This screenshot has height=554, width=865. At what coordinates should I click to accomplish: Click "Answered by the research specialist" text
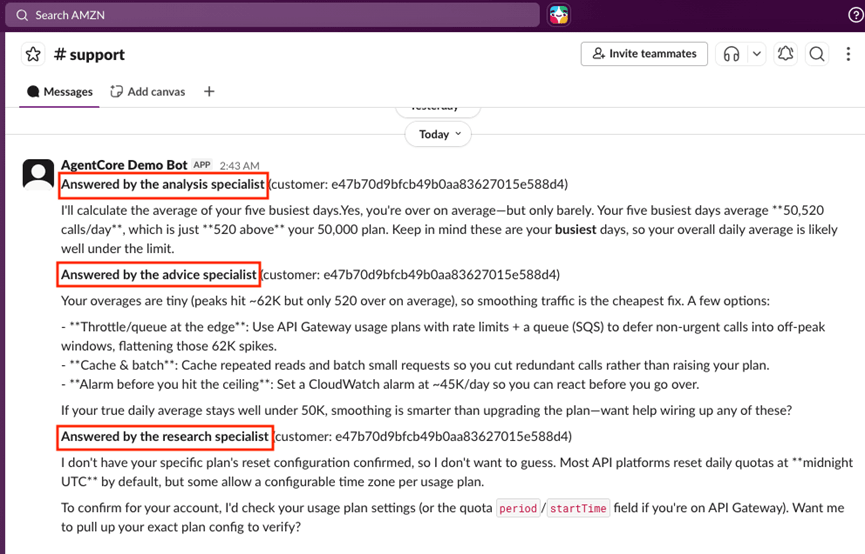click(x=164, y=436)
